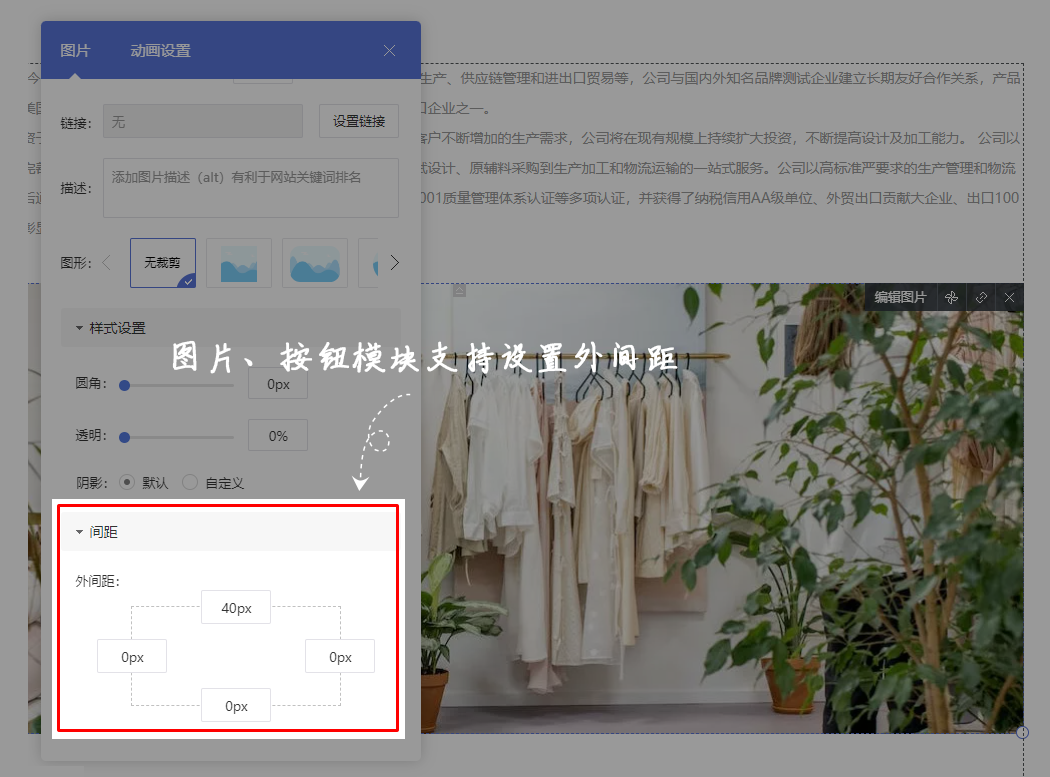Choose the 无裁剪 shape option
The image size is (1050, 777).
tap(163, 263)
